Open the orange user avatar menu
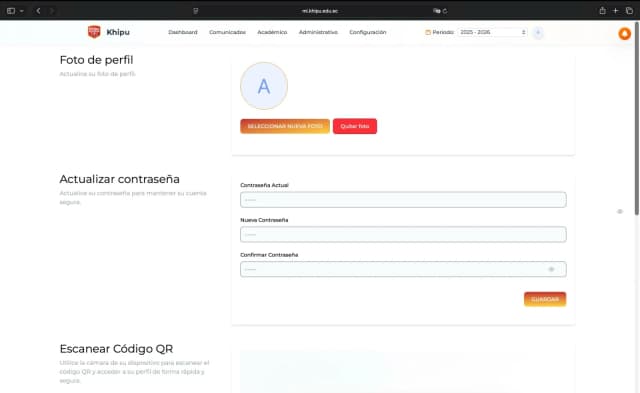640x393 pixels. [624, 33]
